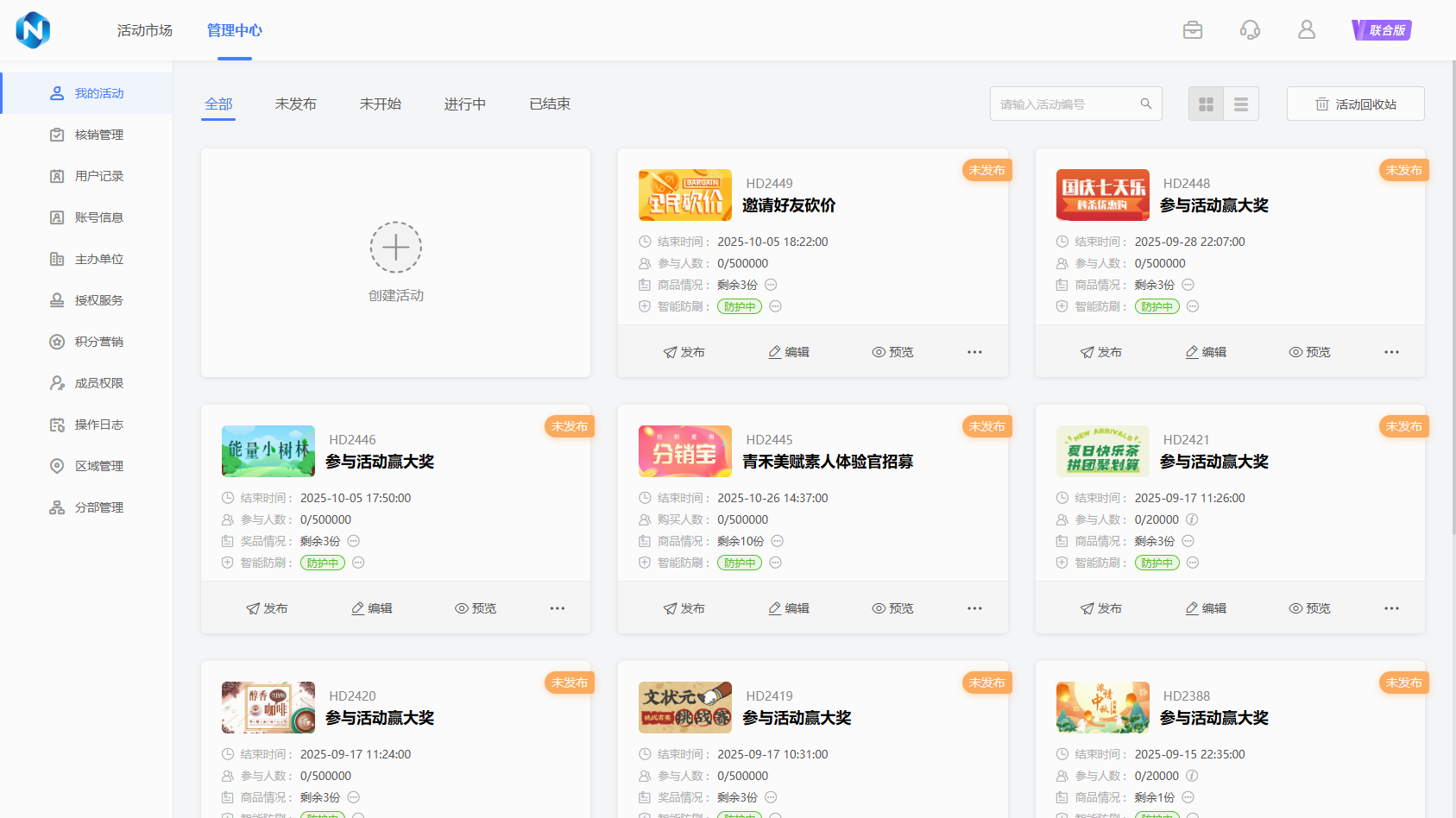Click the activity number search input field
Image resolution: width=1456 pixels, height=818 pixels.
(x=1066, y=104)
